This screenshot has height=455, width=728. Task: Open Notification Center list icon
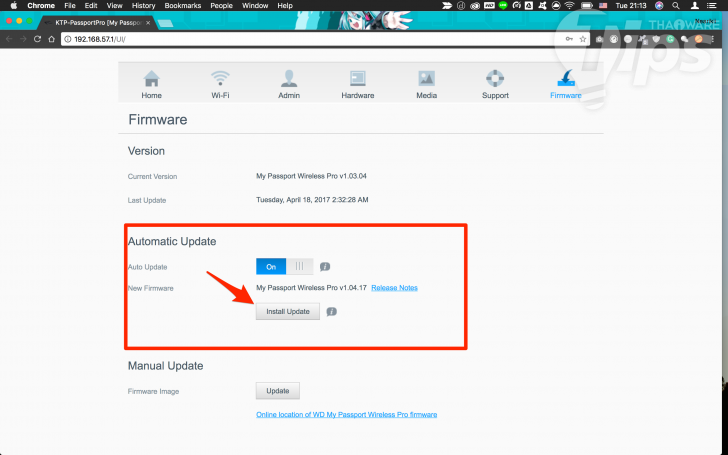click(x=711, y=6)
